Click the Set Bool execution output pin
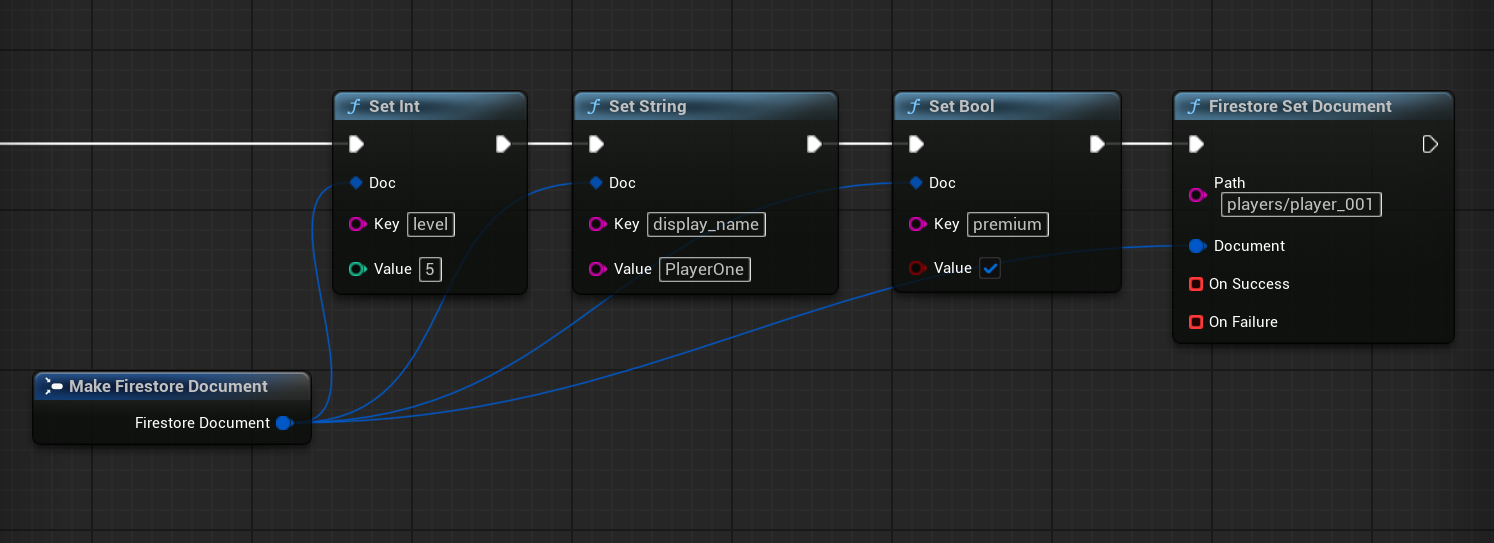Screen dimensions: 1494x543 pos(1097,144)
